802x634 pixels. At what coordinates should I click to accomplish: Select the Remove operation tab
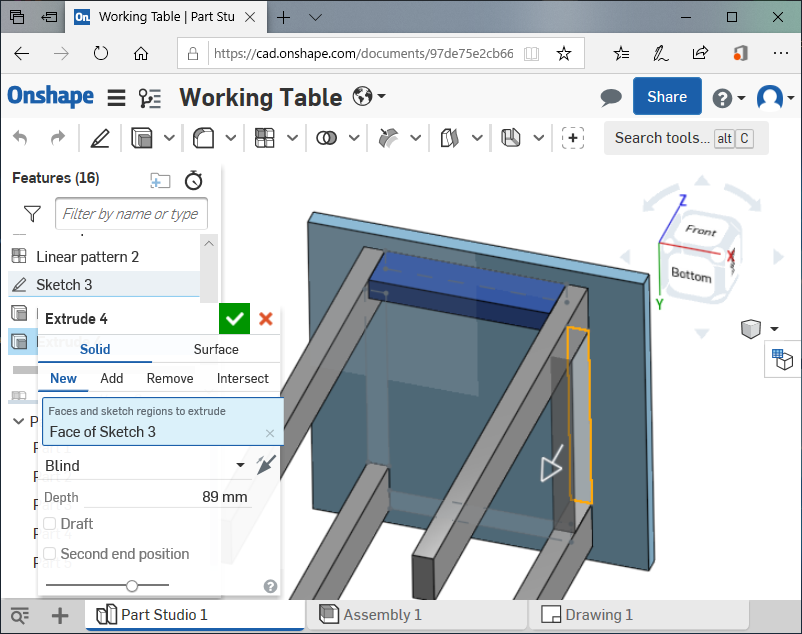coord(170,378)
